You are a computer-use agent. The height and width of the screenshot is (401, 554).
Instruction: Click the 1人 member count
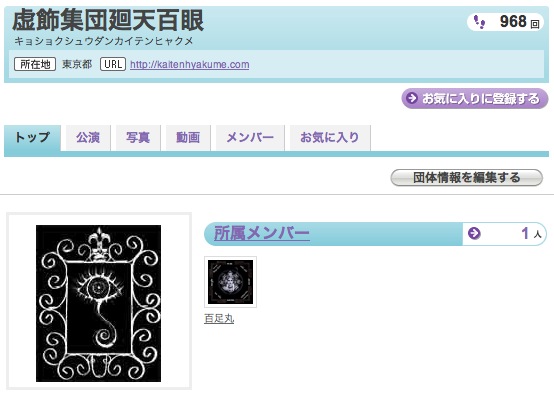[x=531, y=233]
